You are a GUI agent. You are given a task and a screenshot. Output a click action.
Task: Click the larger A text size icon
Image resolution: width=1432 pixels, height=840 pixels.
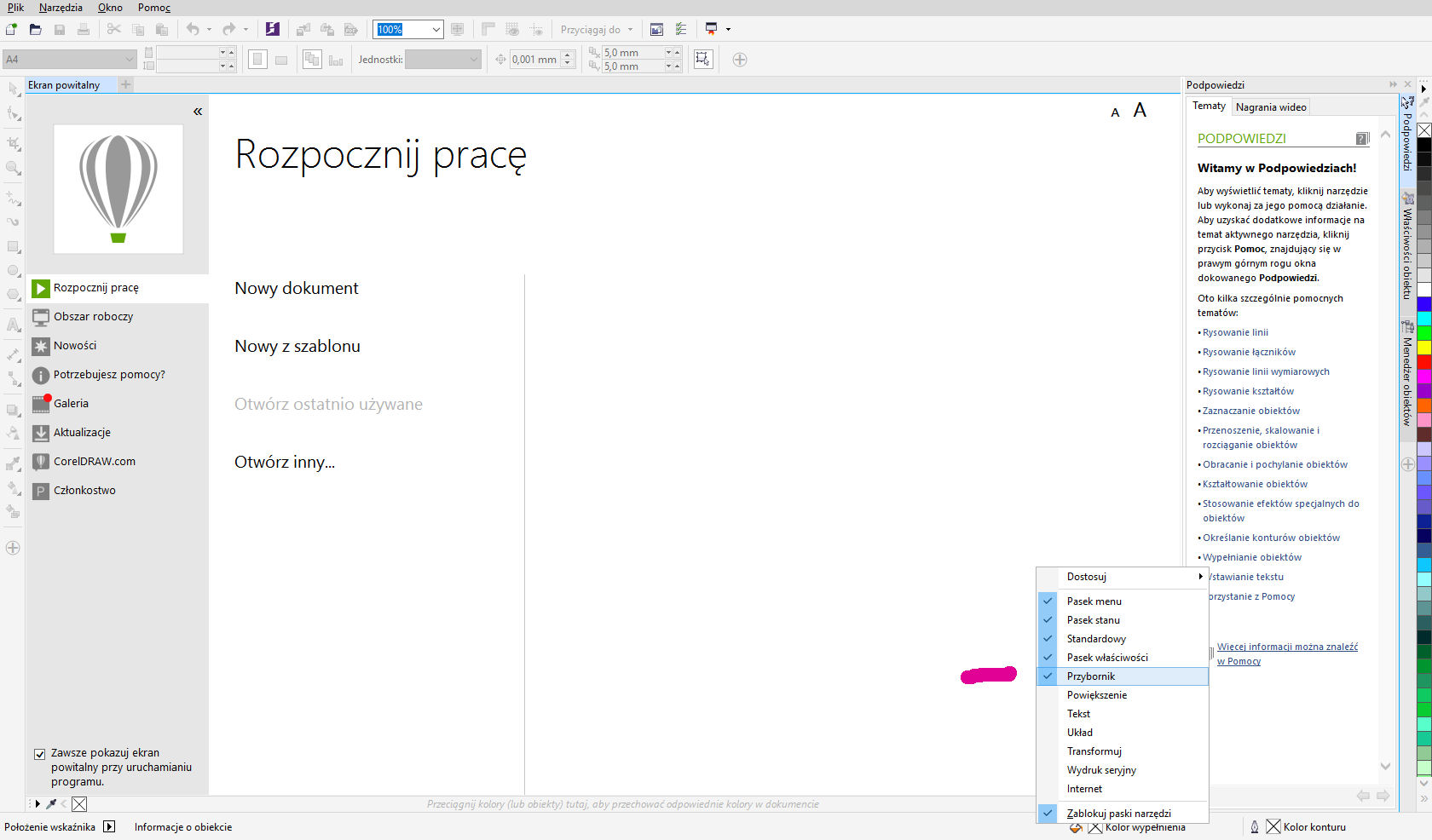[x=1140, y=111]
